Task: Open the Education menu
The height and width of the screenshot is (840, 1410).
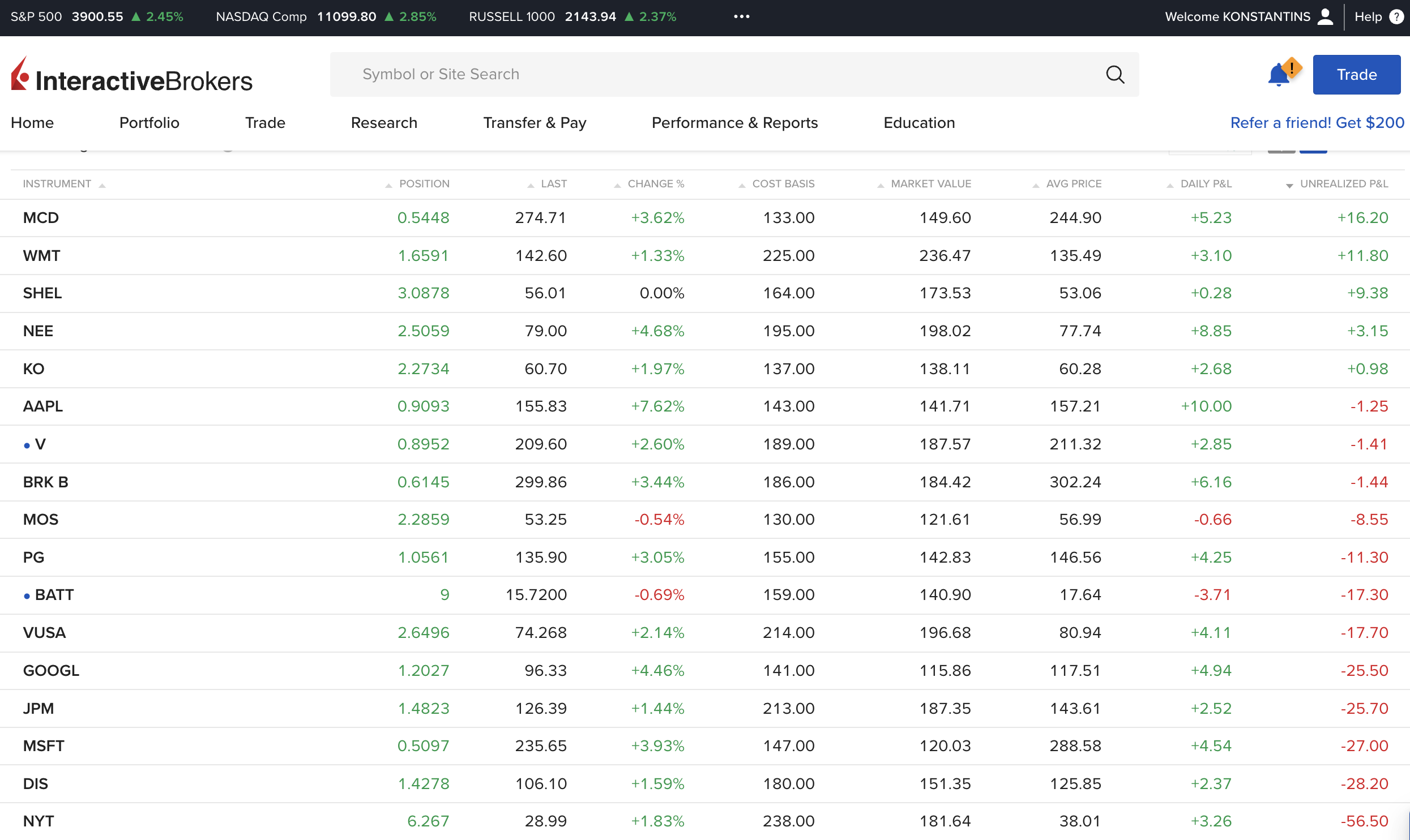Action: point(919,123)
